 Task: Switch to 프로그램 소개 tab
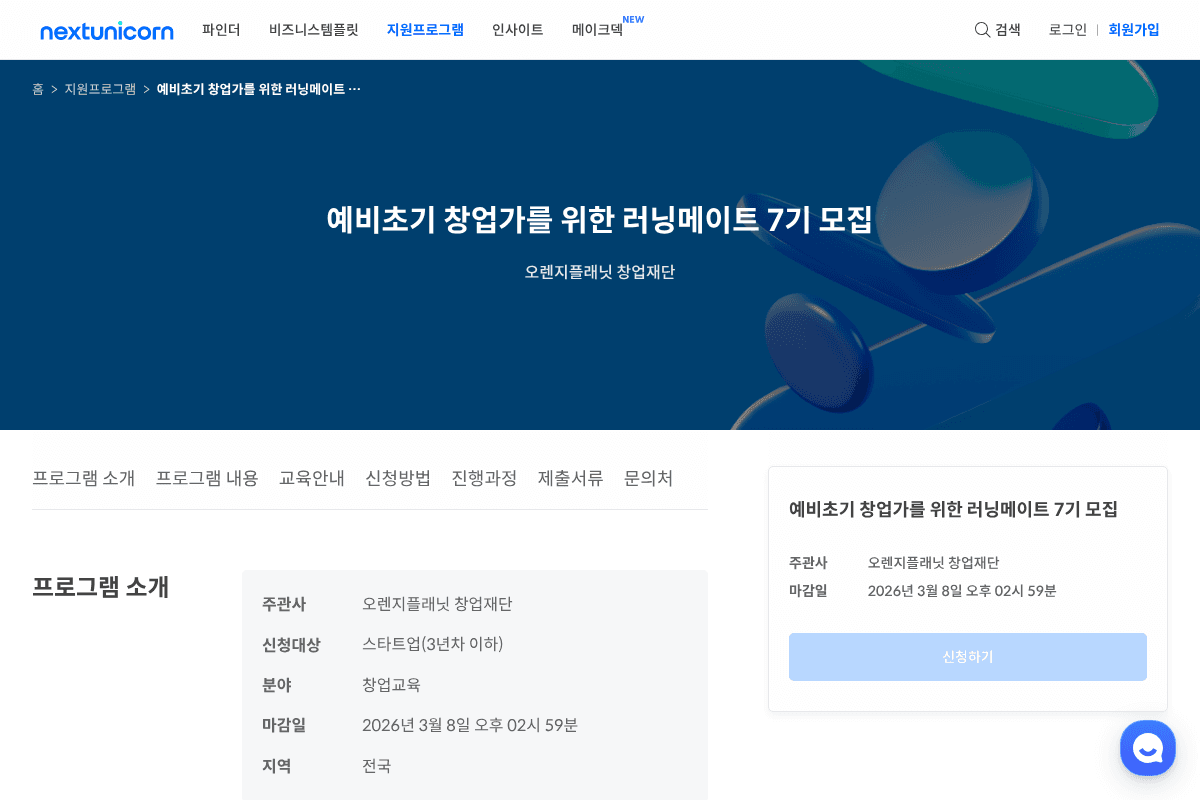pyautogui.click(x=83, y=478)
